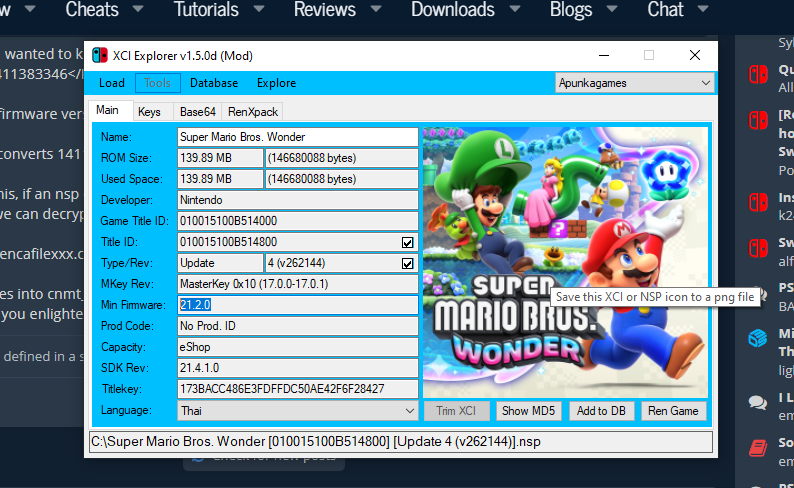
Task: Open the Explore menu
Action: [x=276, y=83]
